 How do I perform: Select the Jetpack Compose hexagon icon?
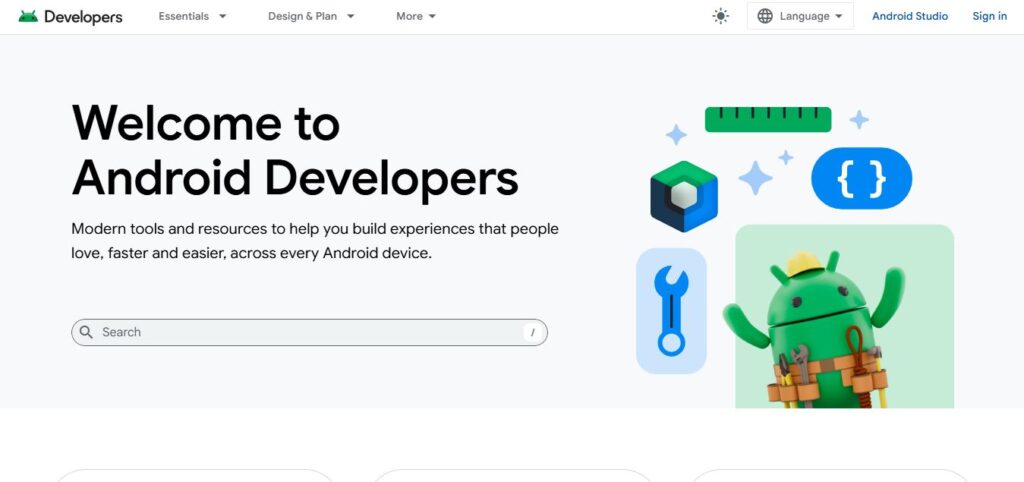683,197
